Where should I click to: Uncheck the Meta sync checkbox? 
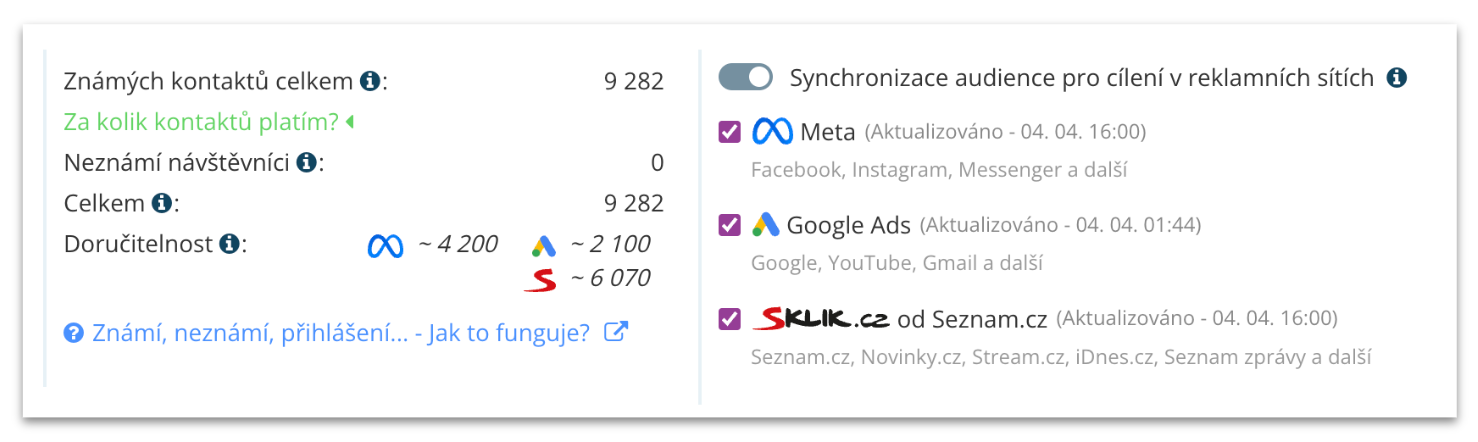point(730,131)
